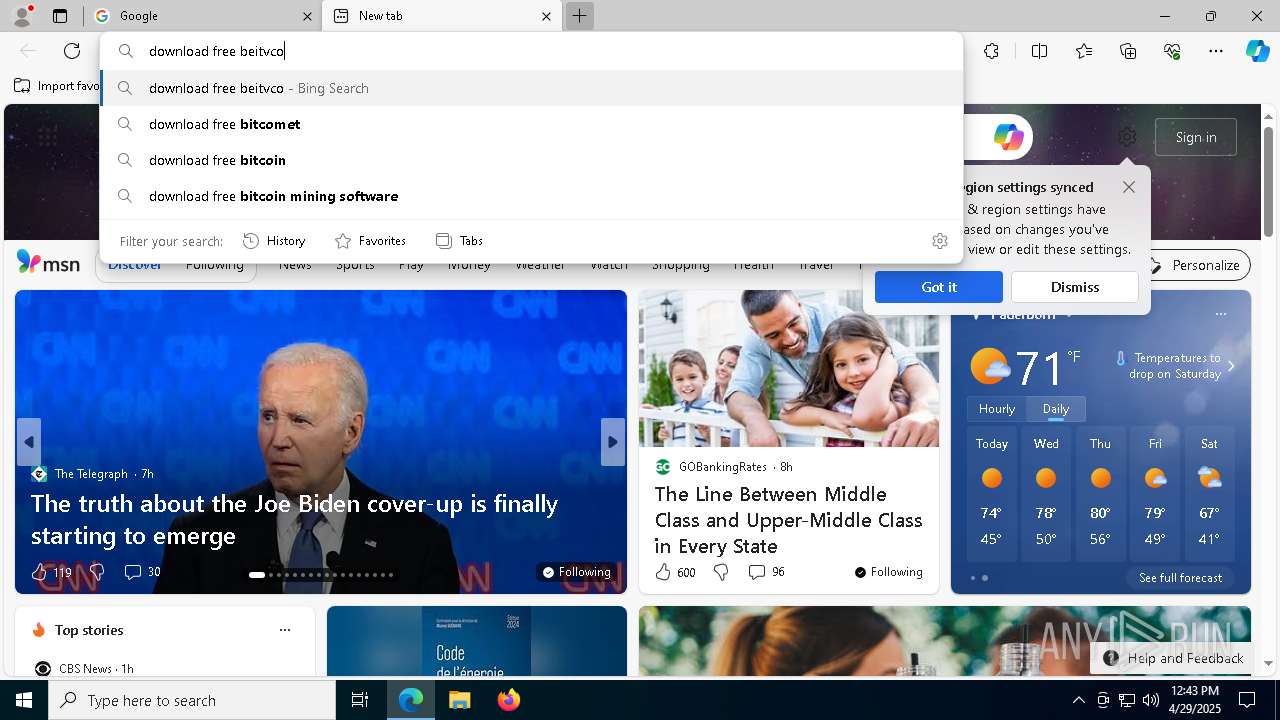Open the Extensions puzzle icon
The width and height of the screenshot is (1280, 720).
click(x=991, y=51)
